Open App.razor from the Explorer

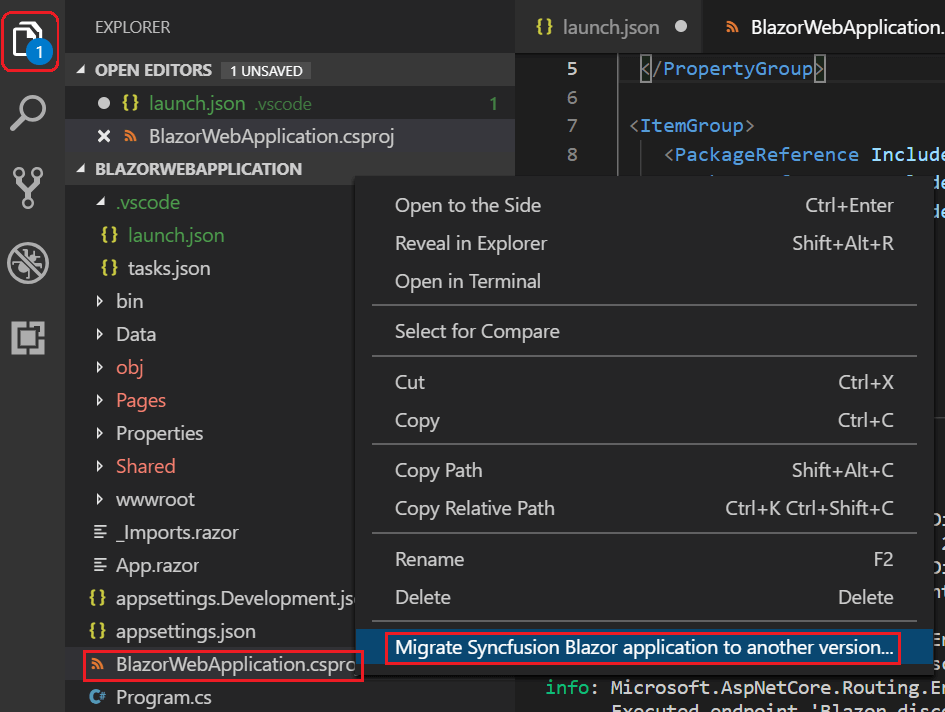pyautogui.click(x=157, y=565)
